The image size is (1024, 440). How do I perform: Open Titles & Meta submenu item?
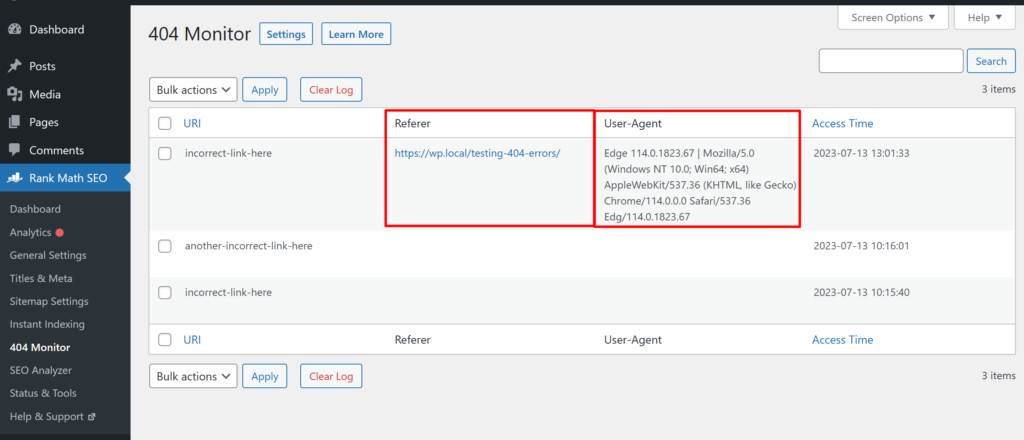coord(41,279)
